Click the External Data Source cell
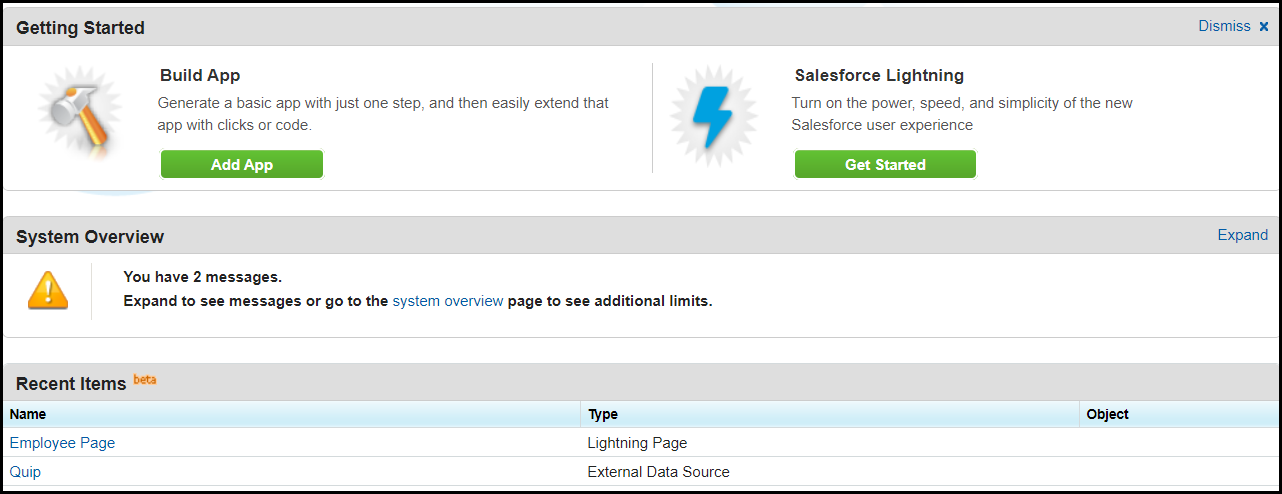 tap(658, 472)
